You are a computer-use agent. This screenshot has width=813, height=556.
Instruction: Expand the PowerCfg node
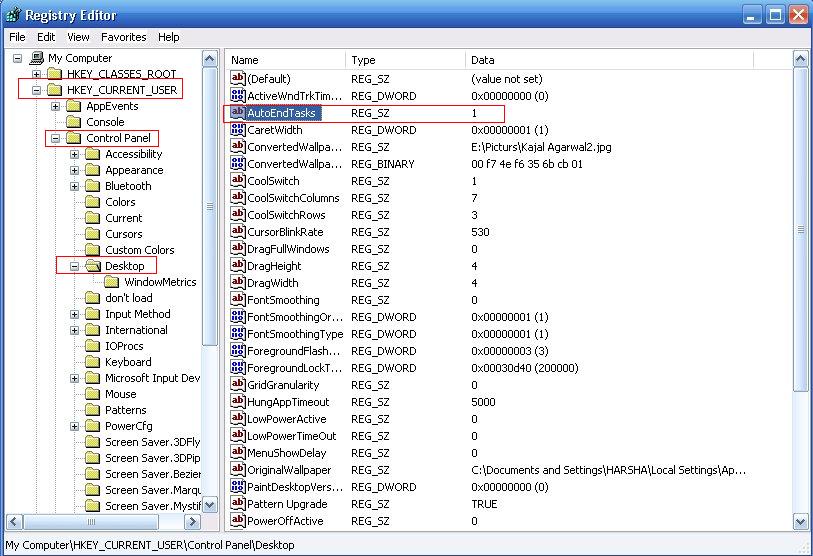(75, 426)
